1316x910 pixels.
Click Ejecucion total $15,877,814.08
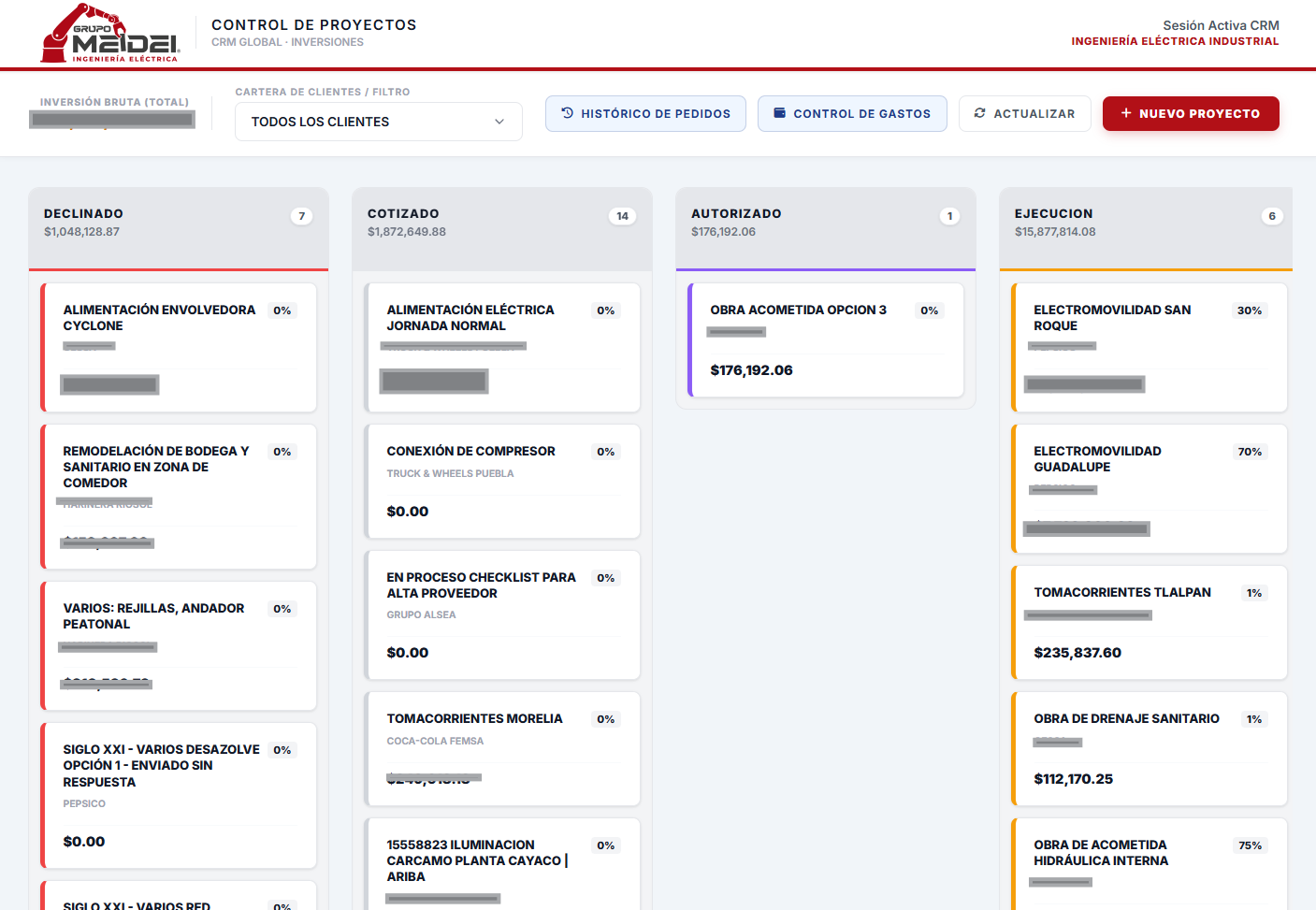pyautogui.click(x=1055, y=232)
